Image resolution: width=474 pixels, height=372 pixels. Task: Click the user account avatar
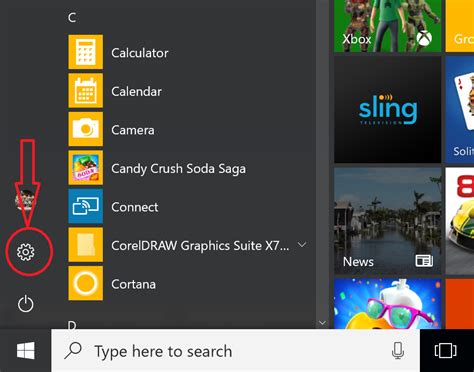(x=25, y=199)
